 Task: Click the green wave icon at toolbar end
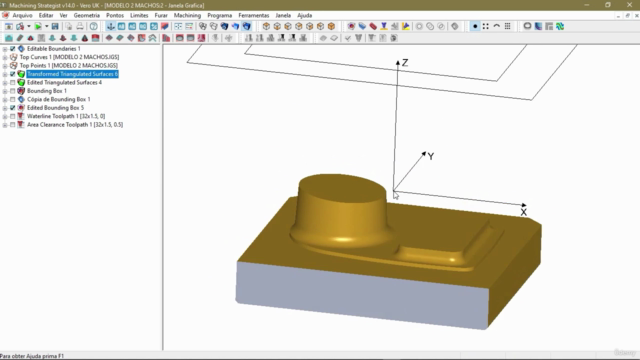coord(560,27)
